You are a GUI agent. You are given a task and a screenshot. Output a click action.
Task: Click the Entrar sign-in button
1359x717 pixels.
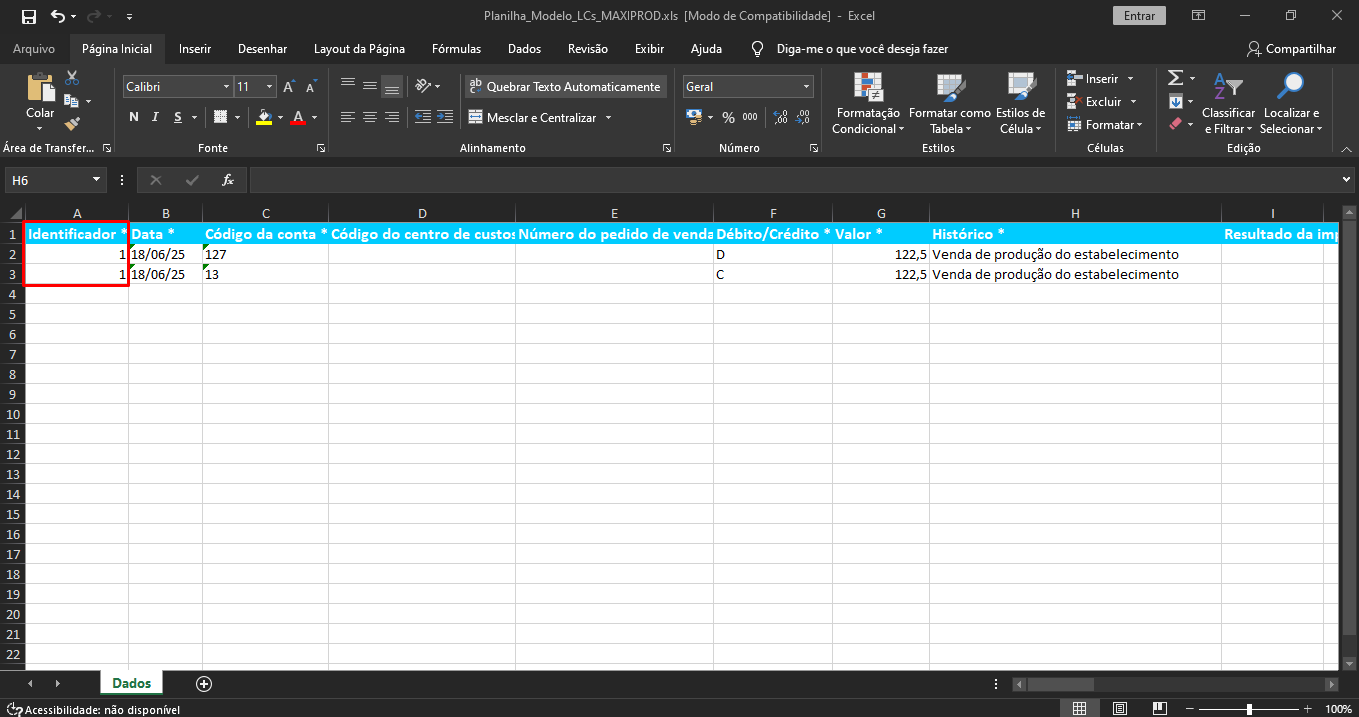point(1139,16)
